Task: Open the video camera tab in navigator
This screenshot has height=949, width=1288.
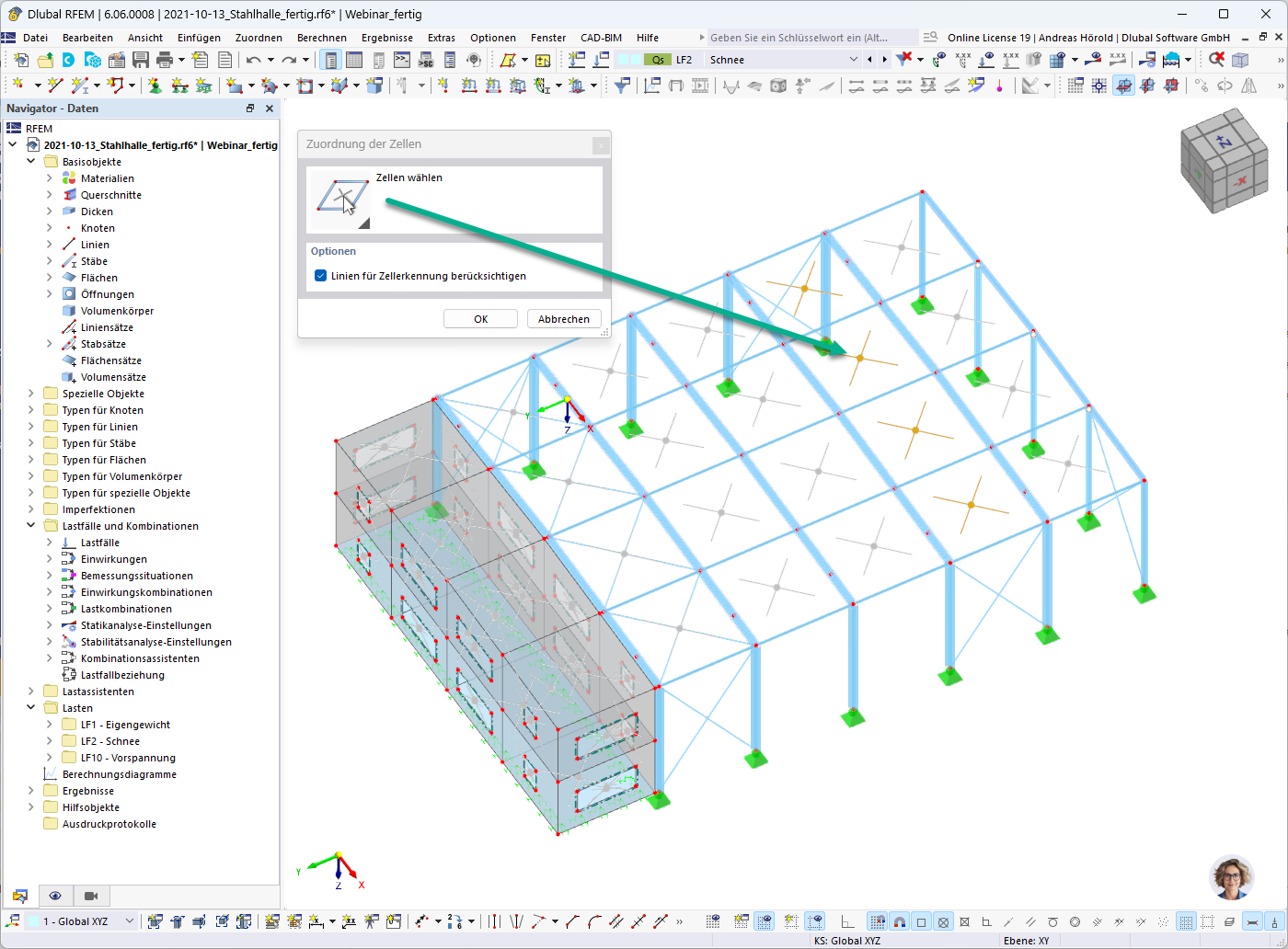Action: (x=91, y=896)
